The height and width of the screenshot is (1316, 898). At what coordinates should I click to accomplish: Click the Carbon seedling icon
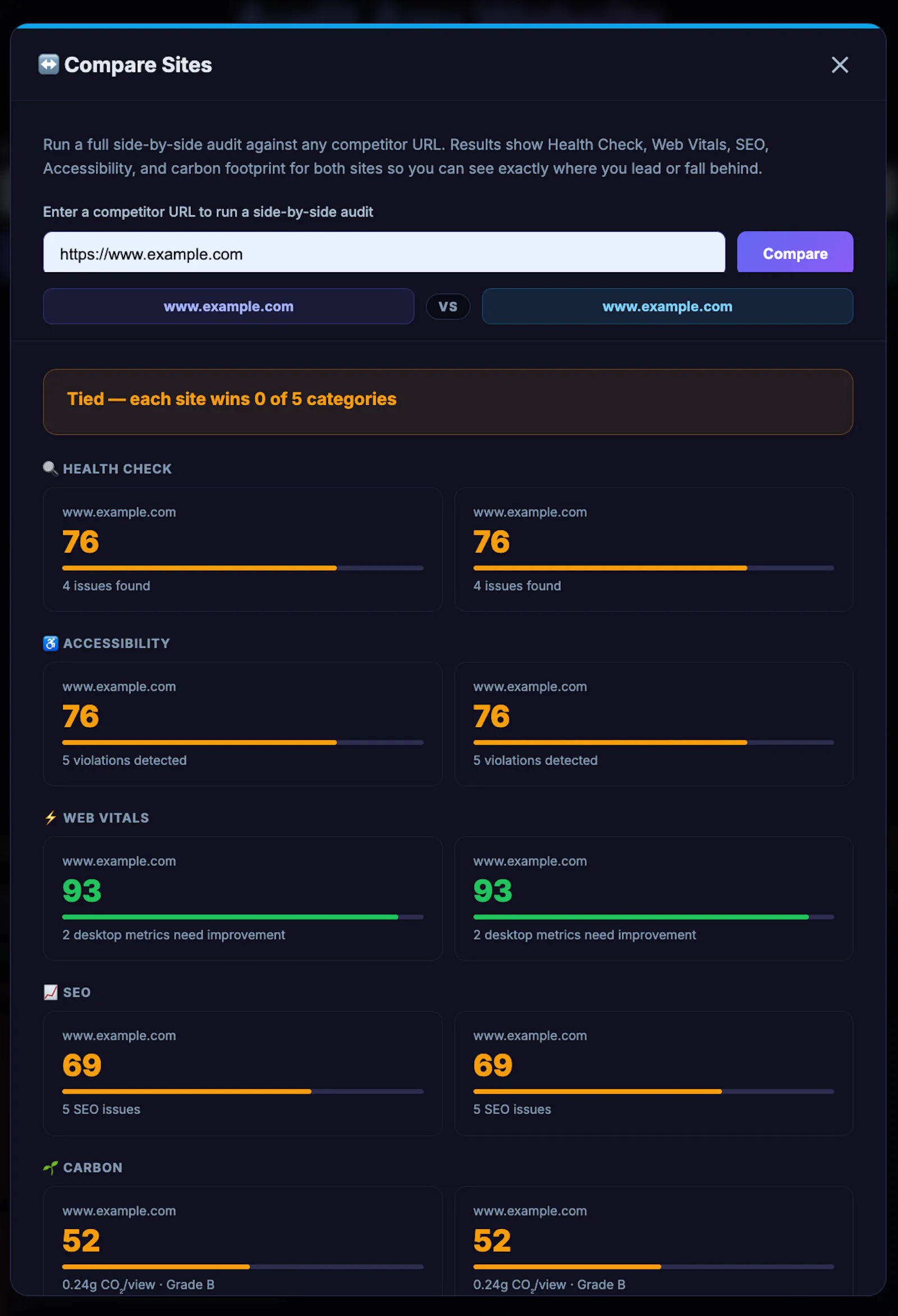pyautogui.click(x=51, y=1167)
